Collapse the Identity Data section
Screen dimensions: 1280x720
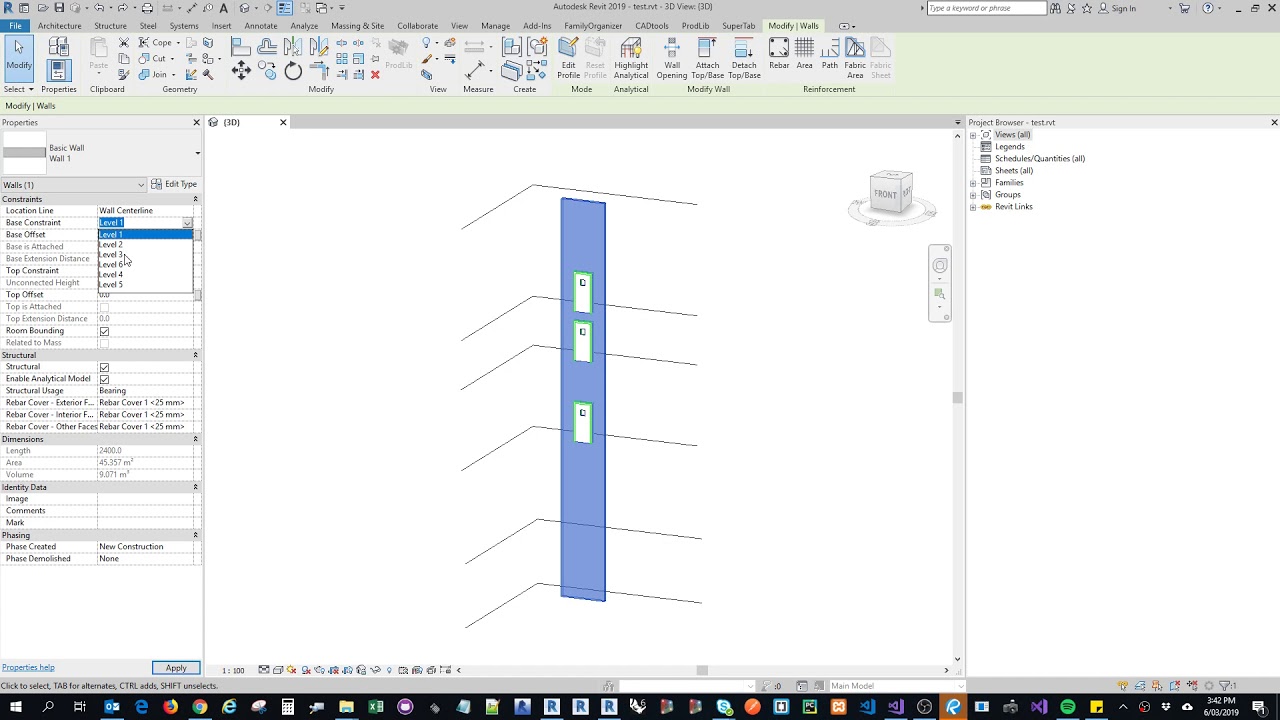pyautogui.click(x=195, y=487)
